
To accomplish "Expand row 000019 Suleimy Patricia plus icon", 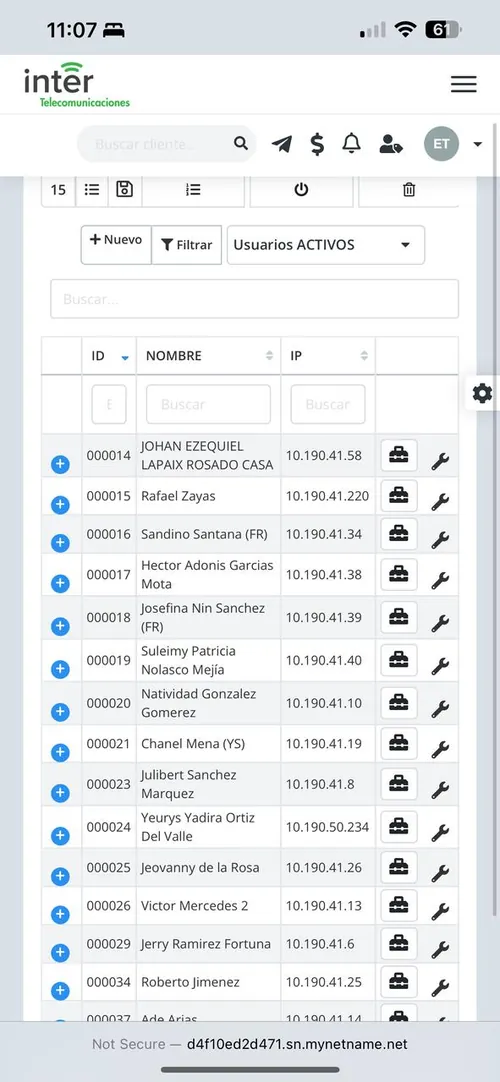I will (60, 669).
